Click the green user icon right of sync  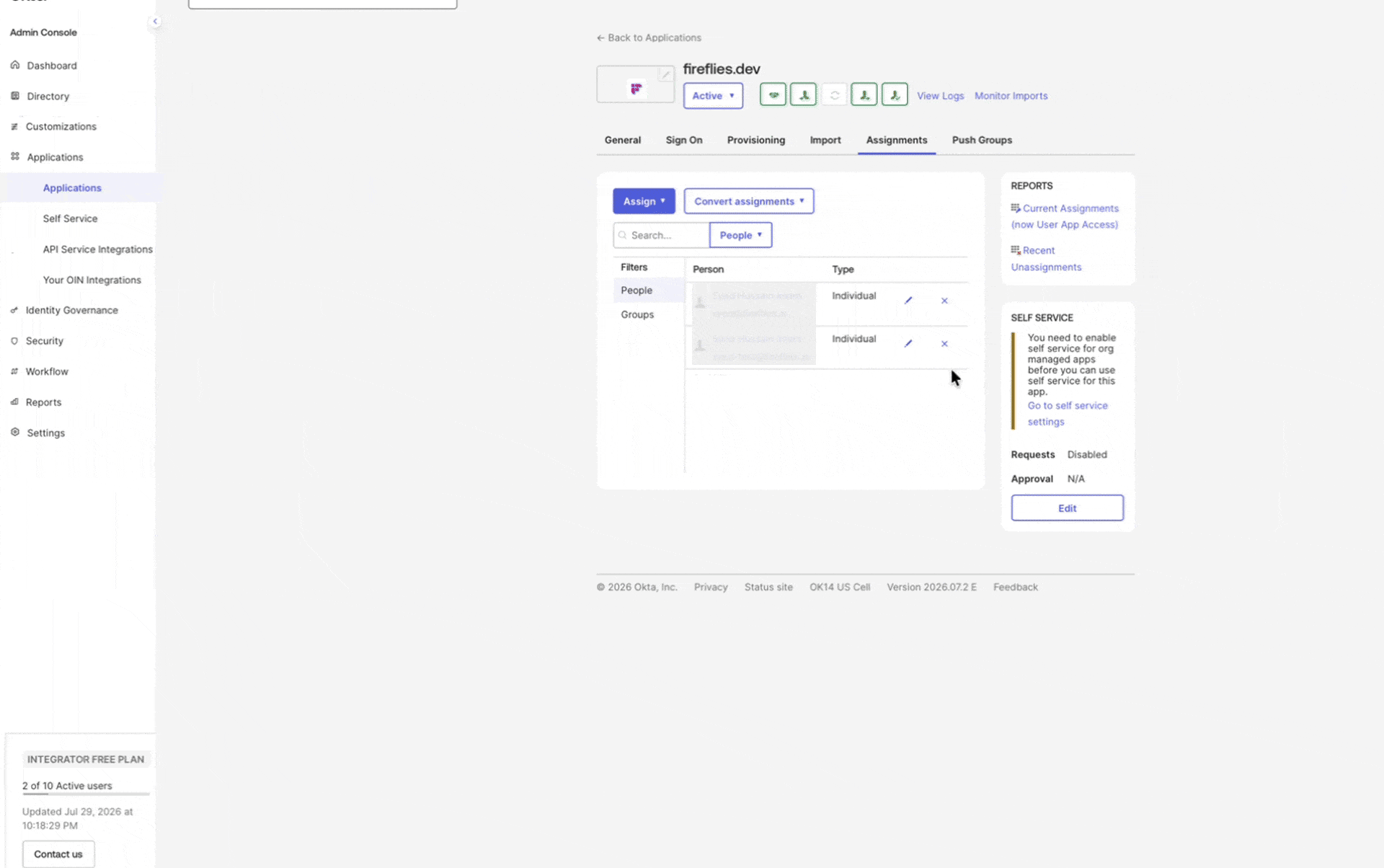(x=864, y=95)
